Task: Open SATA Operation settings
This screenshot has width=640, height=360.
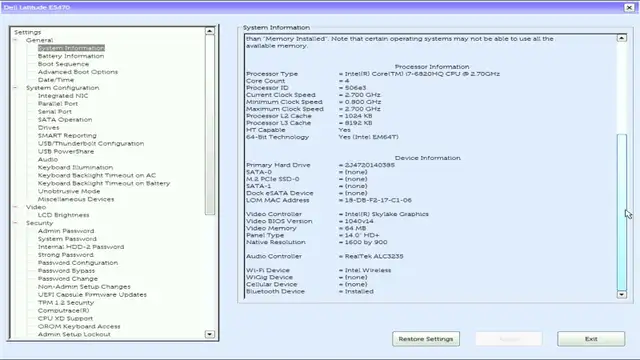Action: 65,120
